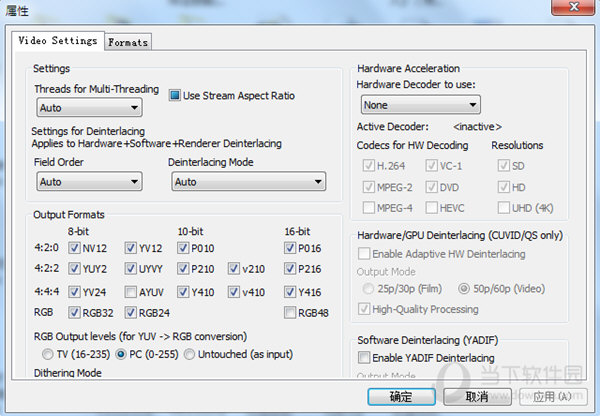This screenshot has height=416, width=600.
Task: Toggle H.264 hardware decoding checkbox
Action: coord(368,165)
